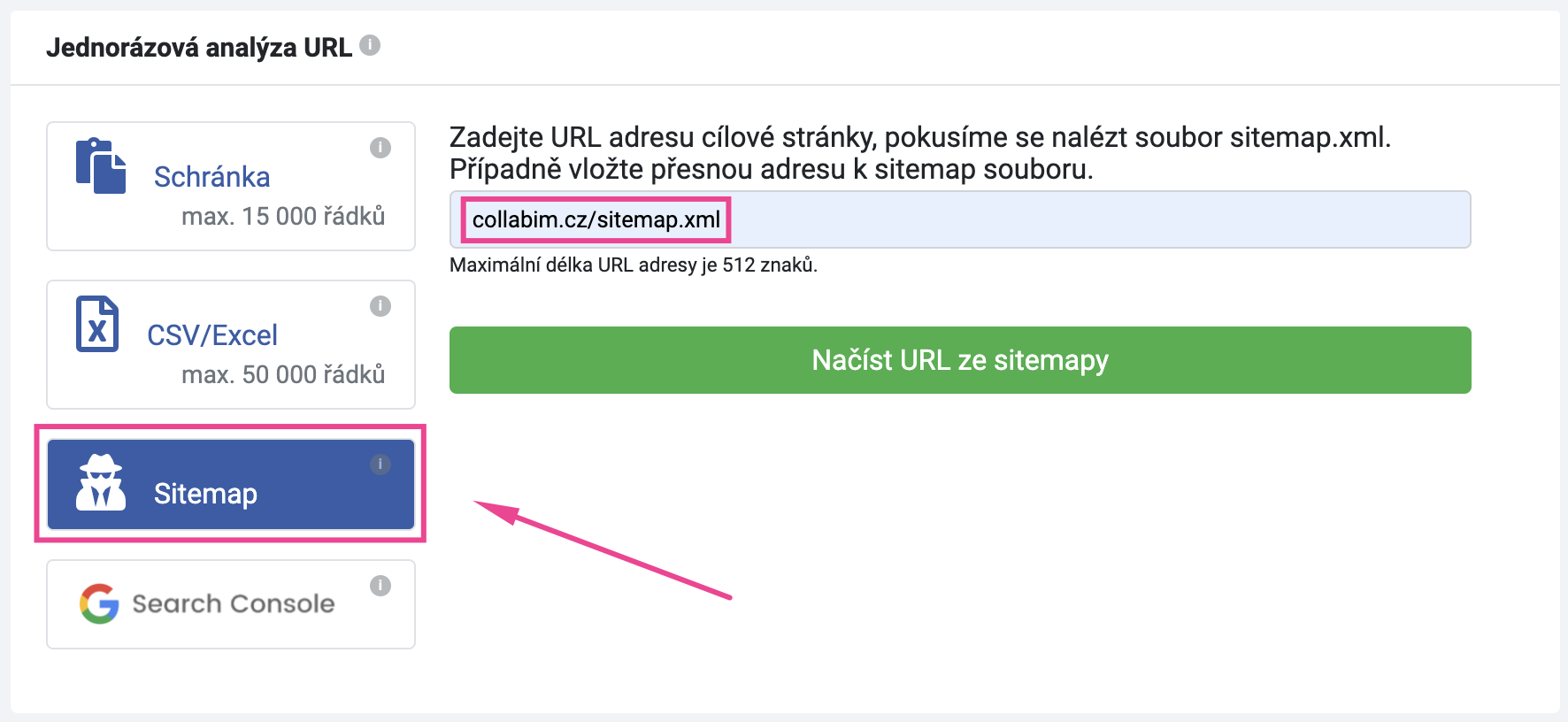Select the CSV/Excel import option
Viewport: 1568px width, 722px height.
(x=231, y=344)
